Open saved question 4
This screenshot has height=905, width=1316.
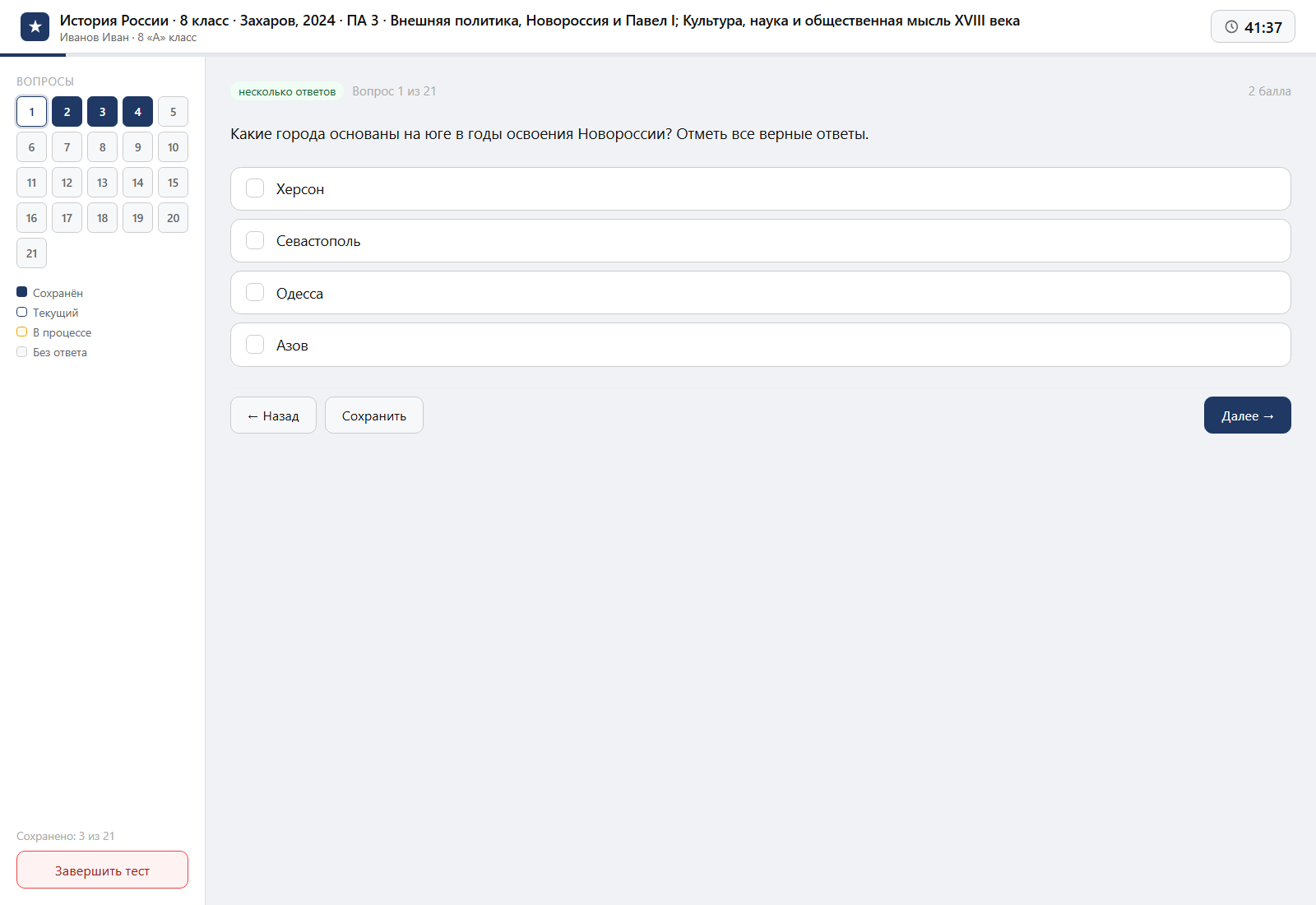[137, 112]
